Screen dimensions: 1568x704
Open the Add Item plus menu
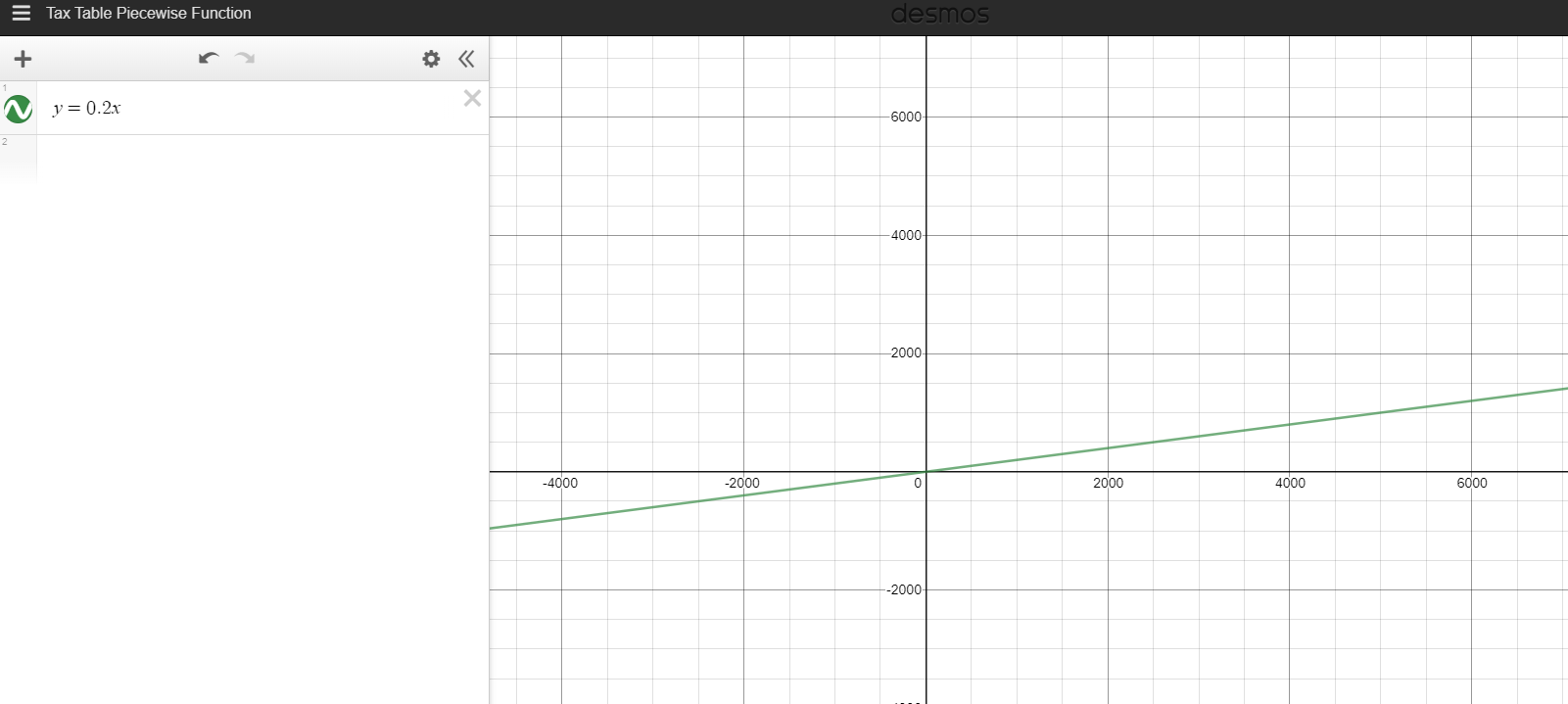tap(23, 59)
